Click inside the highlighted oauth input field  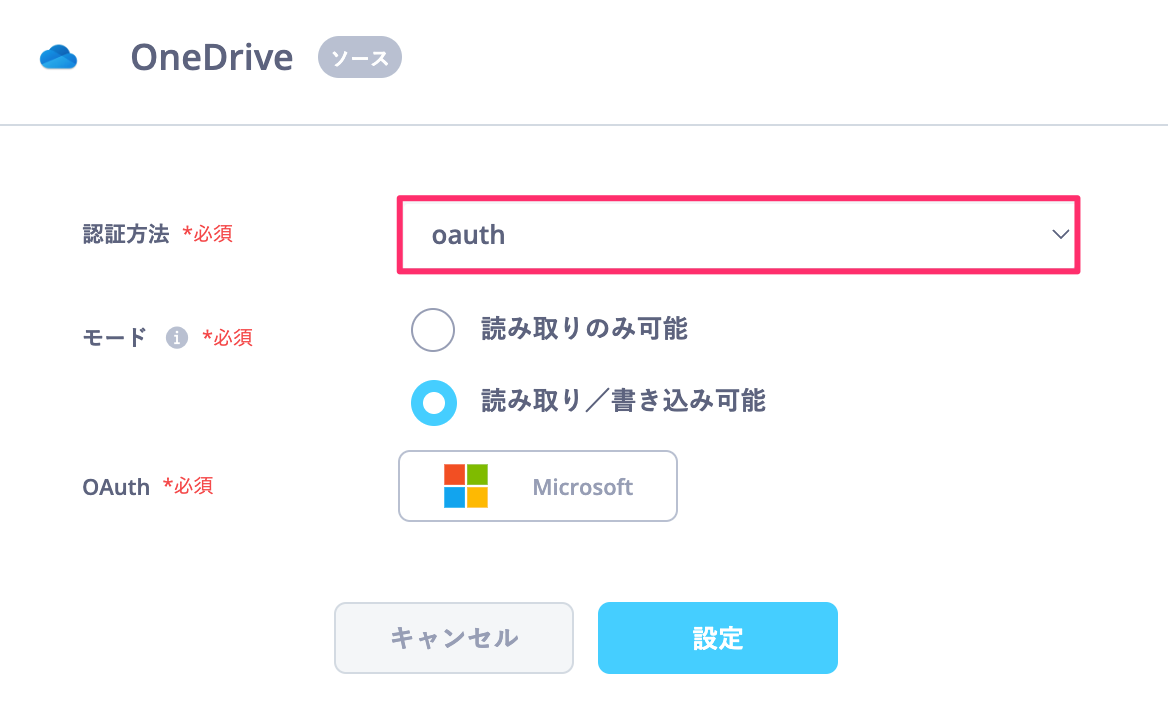[738, 234]
